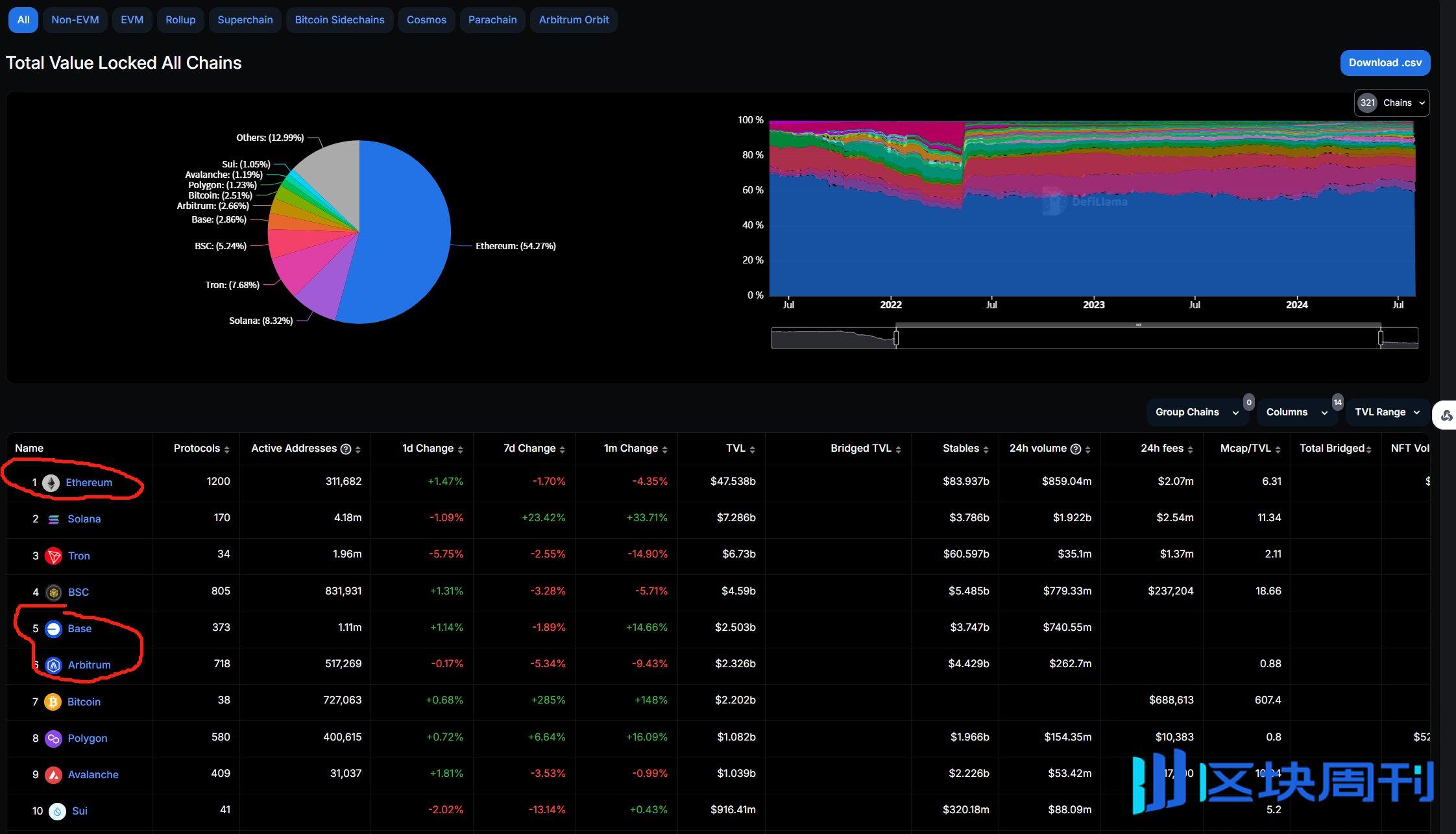The width and height of the screenshot is (1456, 834).
Task: Open the TVL Range dropdown
Action: (1387, 412)
